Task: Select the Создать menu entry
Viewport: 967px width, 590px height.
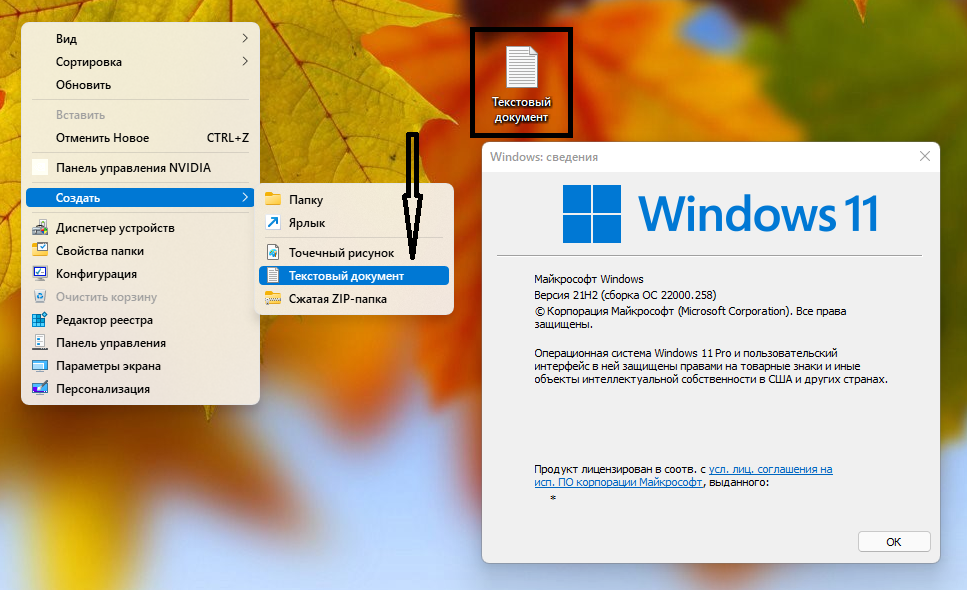Action: [x=141, y=197]
